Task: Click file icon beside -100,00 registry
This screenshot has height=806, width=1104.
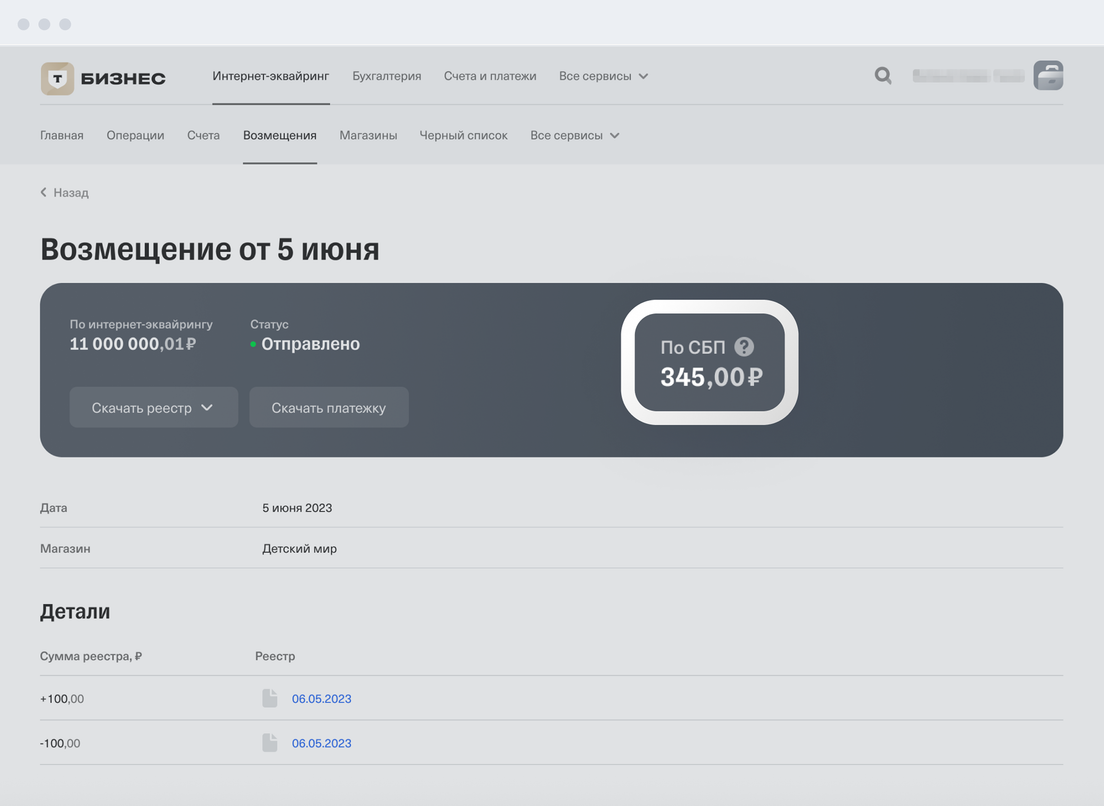Action: (x=270, y=743)
